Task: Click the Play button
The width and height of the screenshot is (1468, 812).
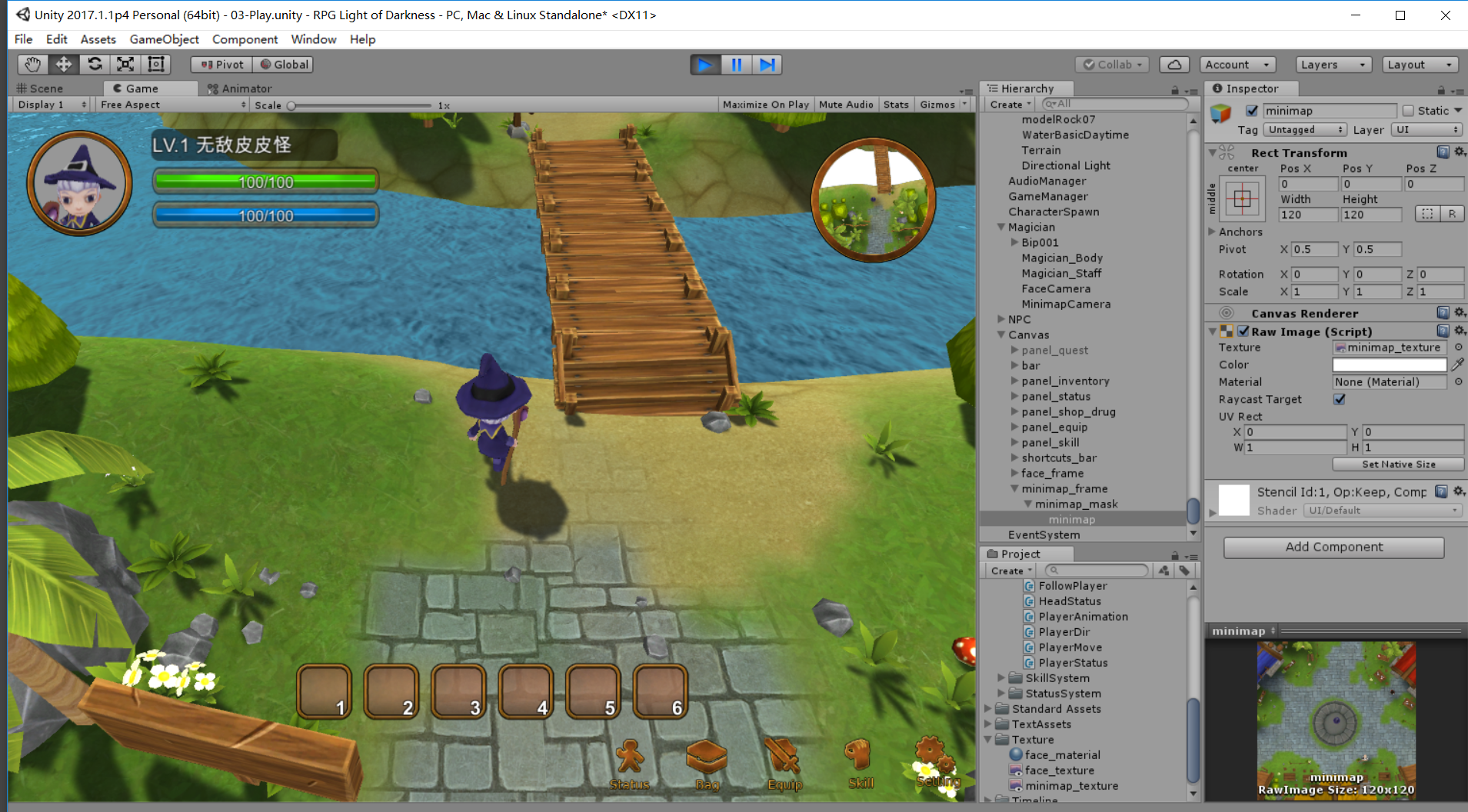Action: click(705, 65)
